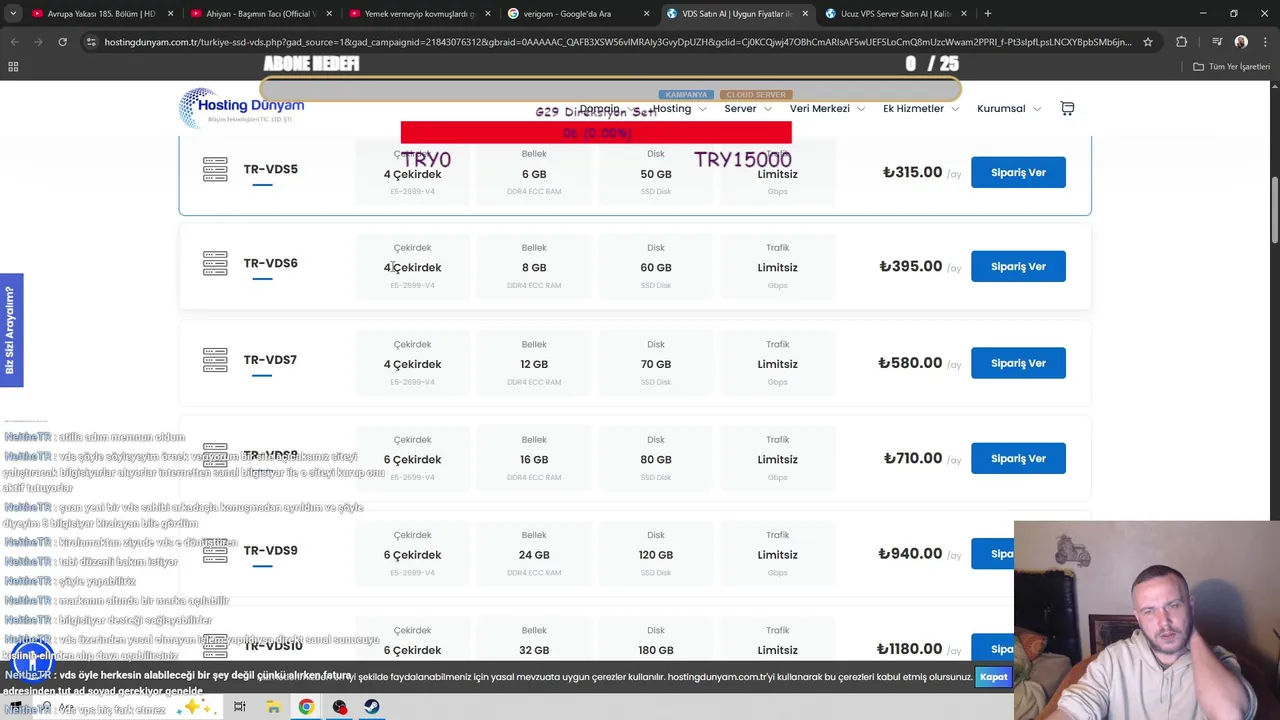Click the streamer webcam overlay
This screenshot has width=1280, height=720.
click(x=1147, y=620)
